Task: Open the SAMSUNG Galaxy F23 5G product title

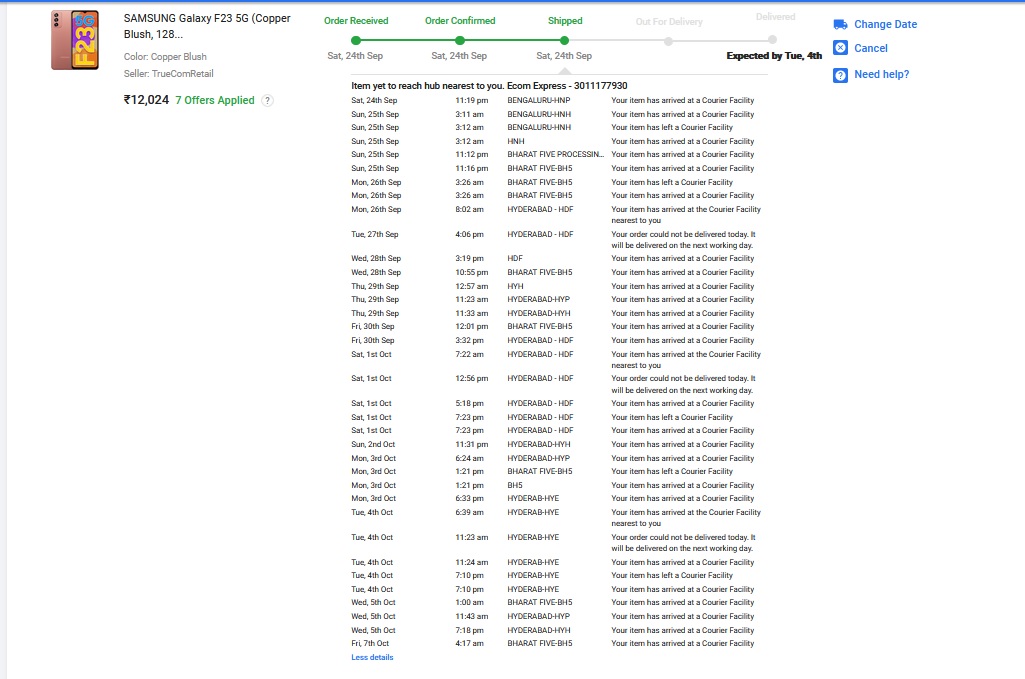Action: pyautogui.click(x=207, y=26)
